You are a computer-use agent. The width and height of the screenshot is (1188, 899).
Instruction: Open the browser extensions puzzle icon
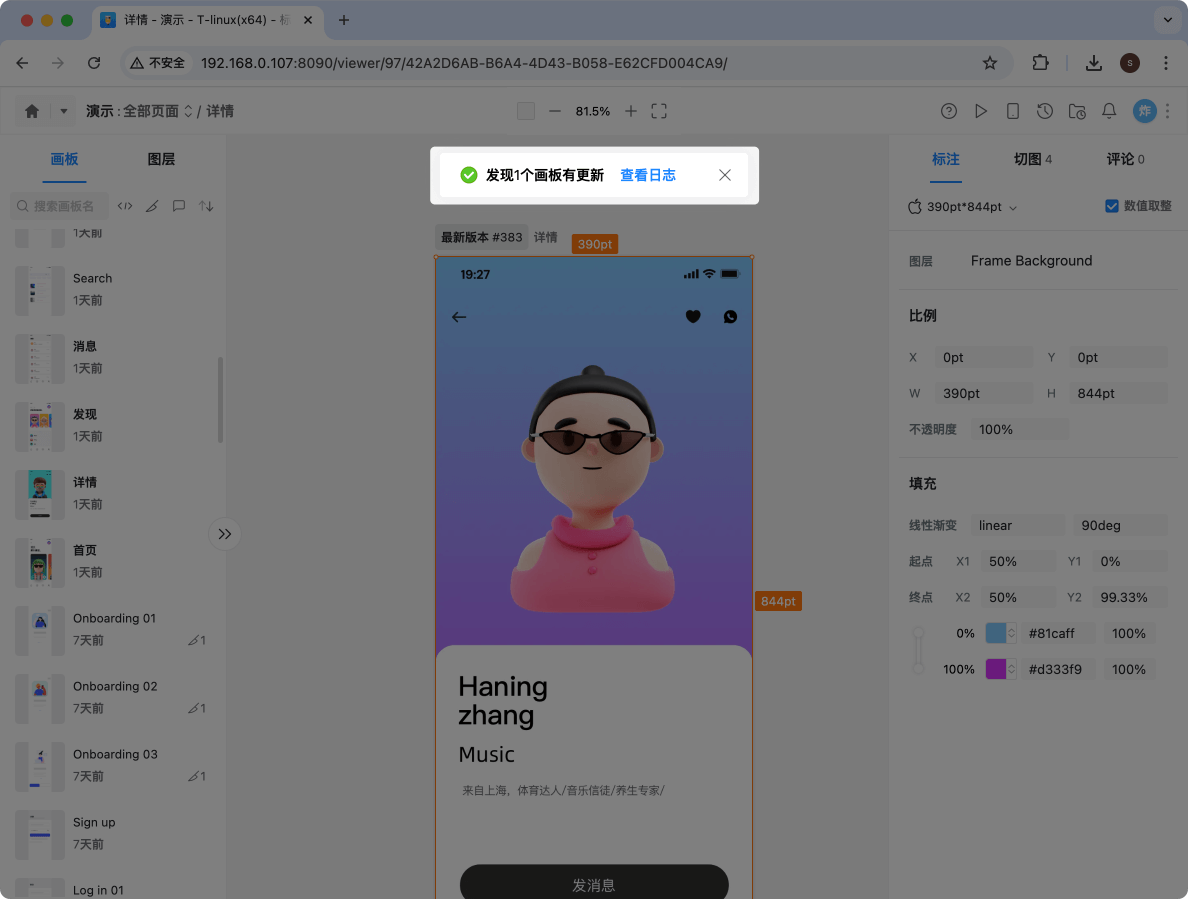point(1041,63)
